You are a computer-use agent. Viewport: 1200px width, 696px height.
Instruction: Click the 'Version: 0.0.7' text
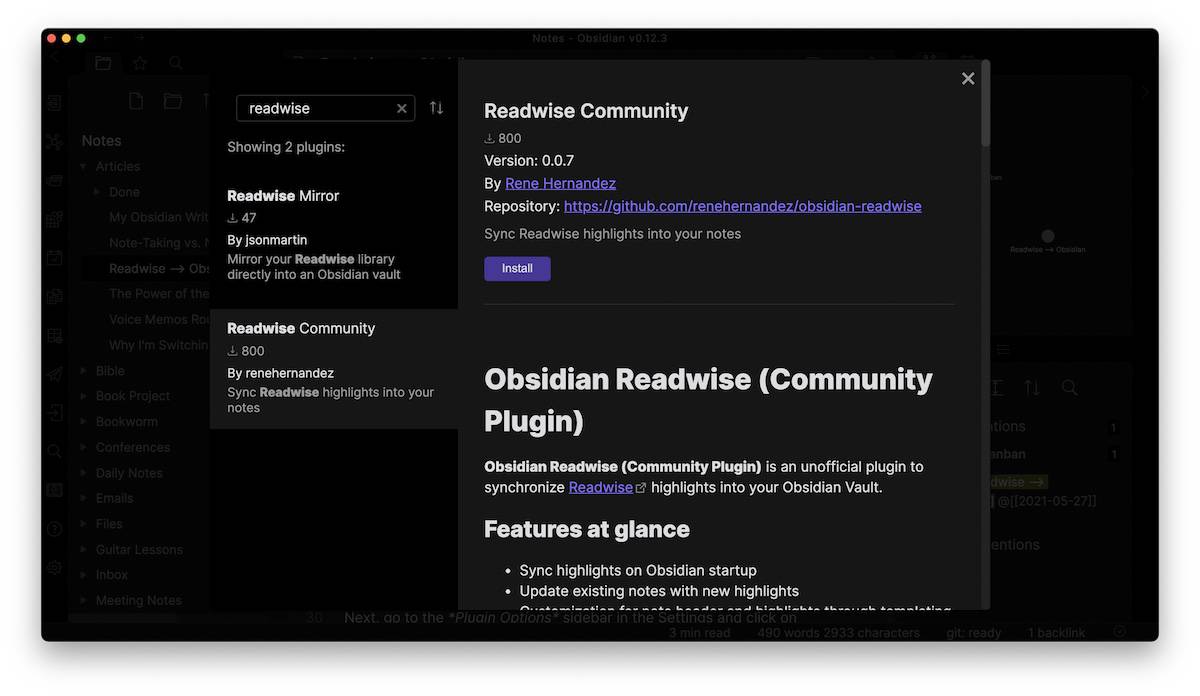pos(529,160)
